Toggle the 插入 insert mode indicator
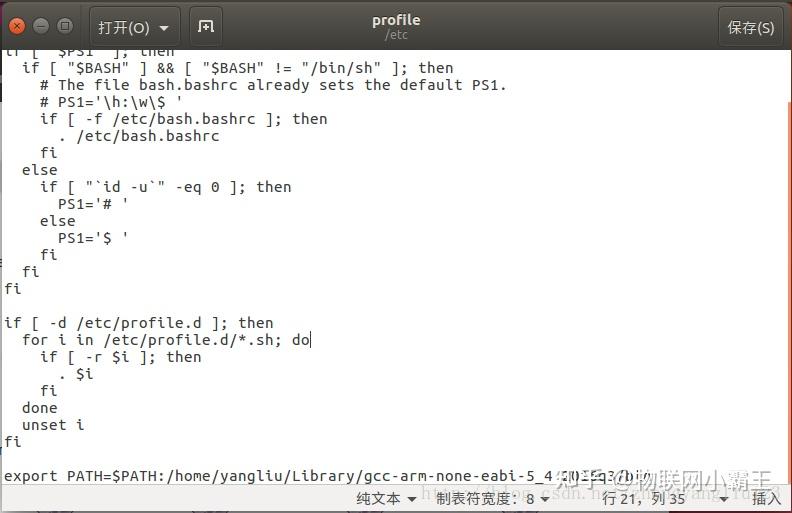The image size is (792, 513). tap(766, 499)
